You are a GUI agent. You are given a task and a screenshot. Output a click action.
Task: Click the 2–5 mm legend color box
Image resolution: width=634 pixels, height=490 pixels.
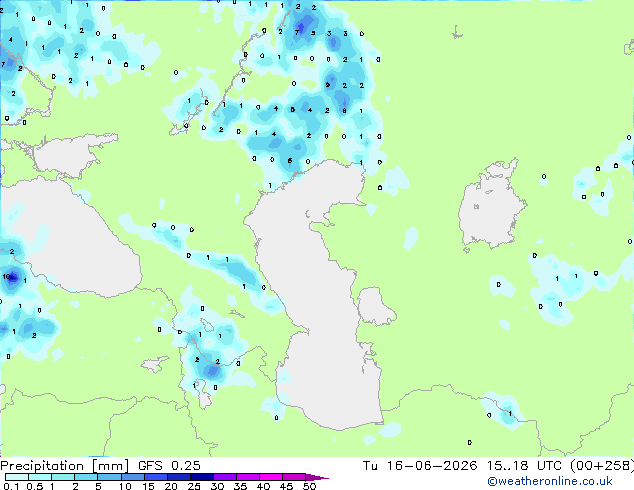(x=86, y=477)
